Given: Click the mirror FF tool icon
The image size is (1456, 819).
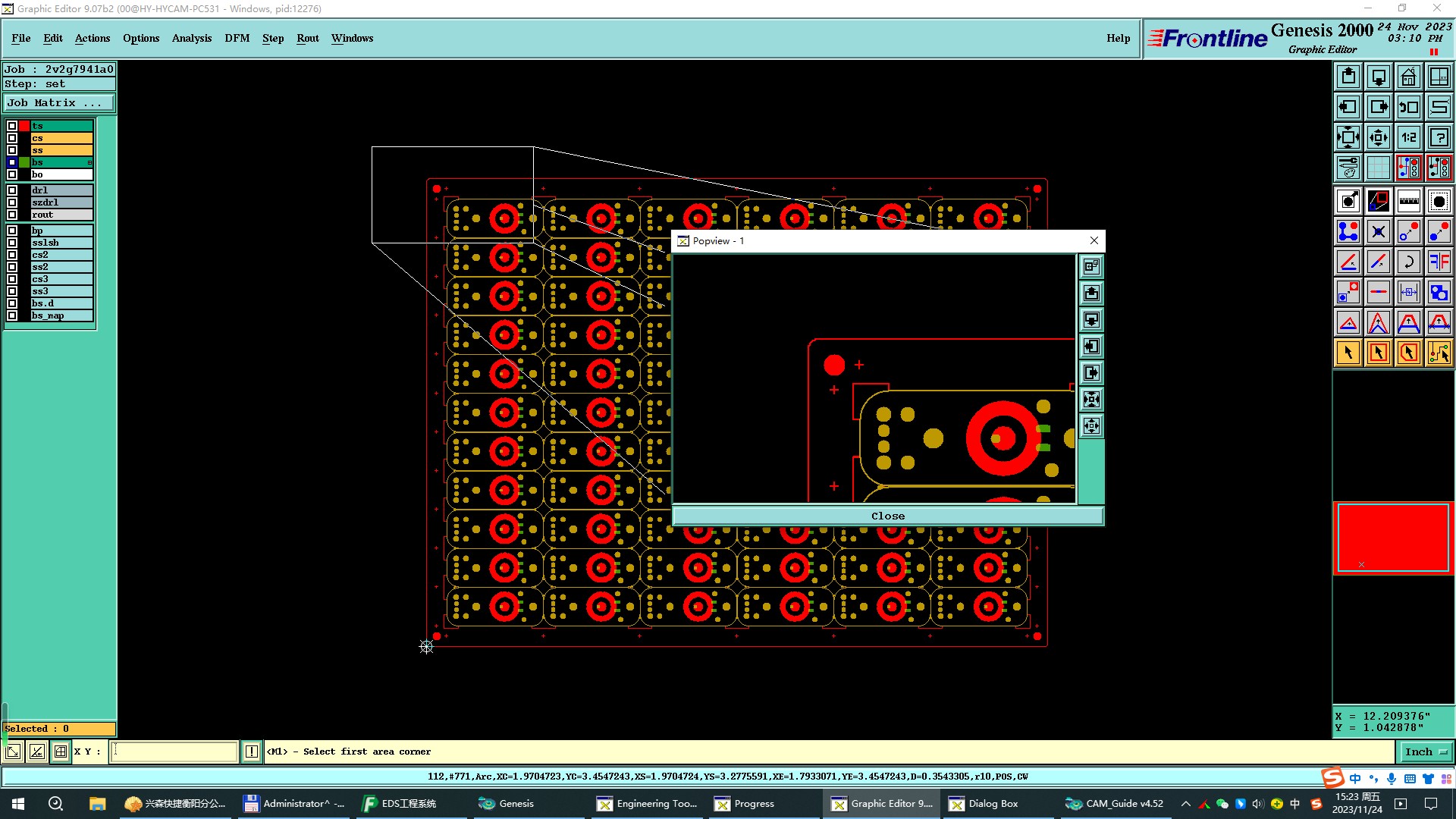Looking at the screenshot, I should pos(1439,262).
